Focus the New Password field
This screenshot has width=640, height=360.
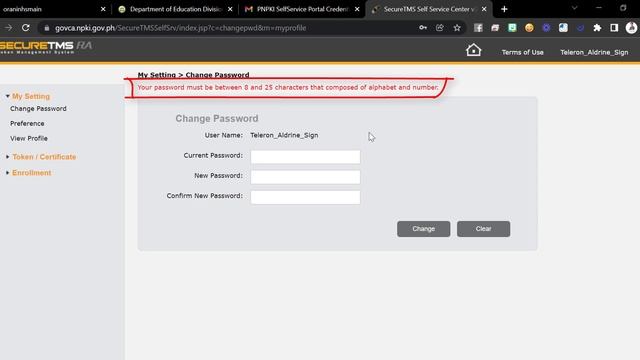pos(305,177)
